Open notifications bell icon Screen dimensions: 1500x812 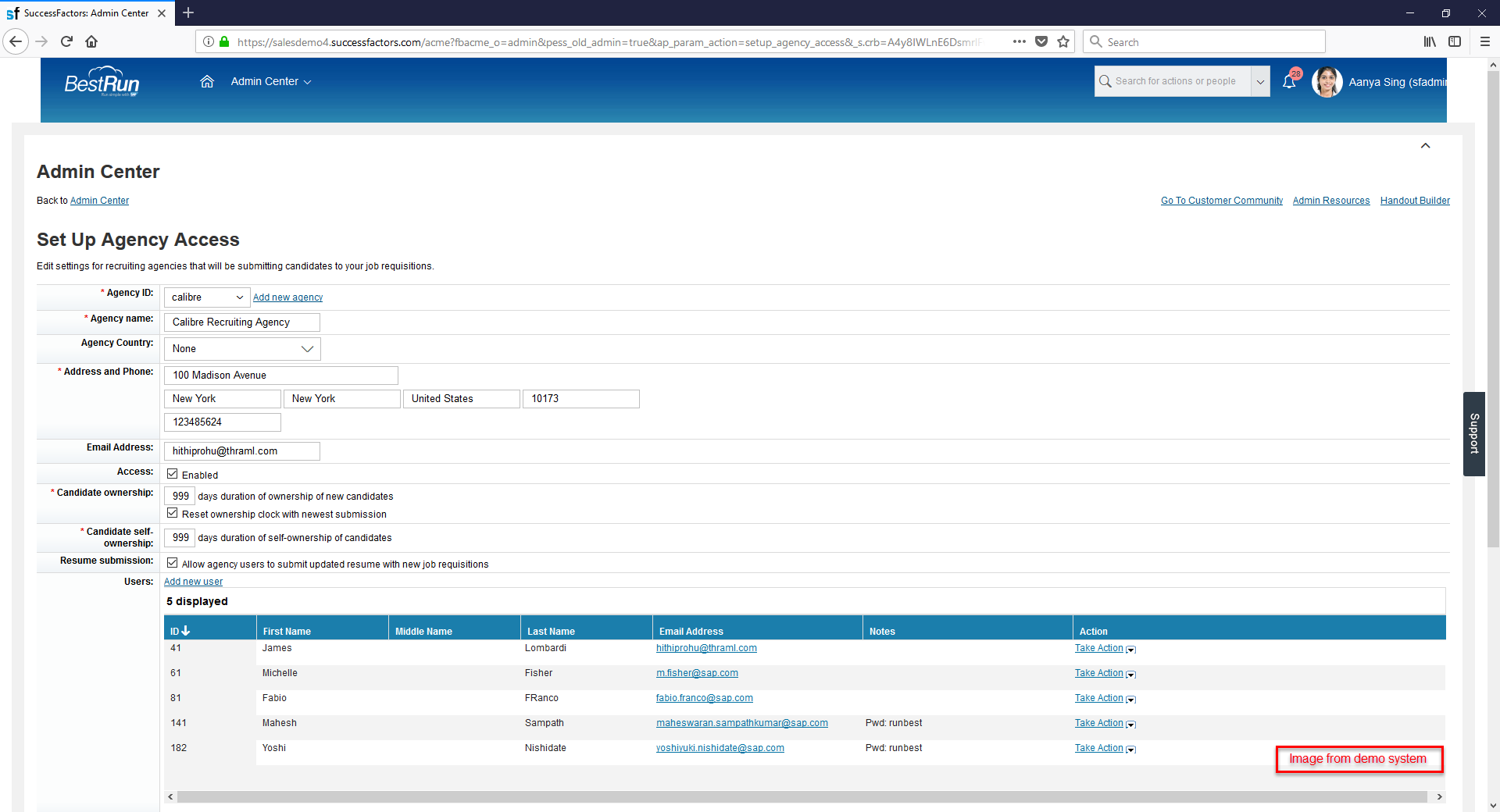click(1289, 81)
